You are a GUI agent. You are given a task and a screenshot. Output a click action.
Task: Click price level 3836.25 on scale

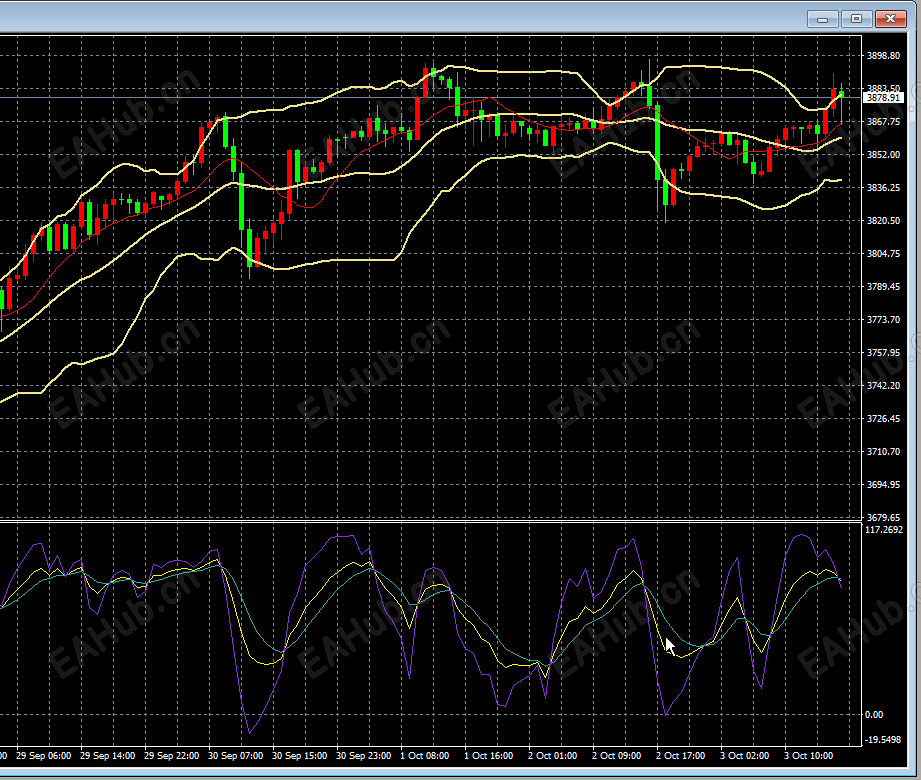tap(883, 187)
